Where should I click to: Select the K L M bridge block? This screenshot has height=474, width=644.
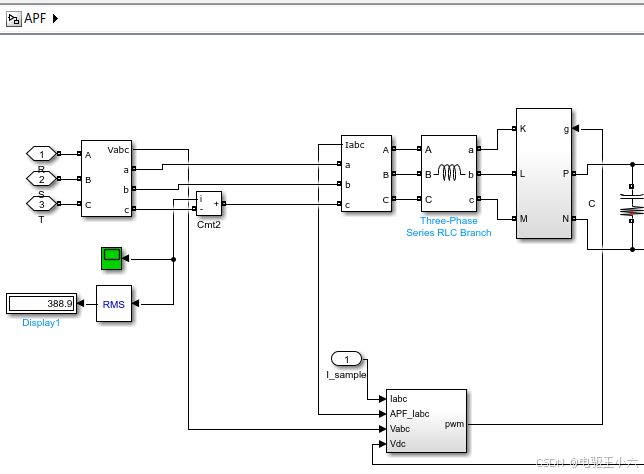(x=544, y=173)
